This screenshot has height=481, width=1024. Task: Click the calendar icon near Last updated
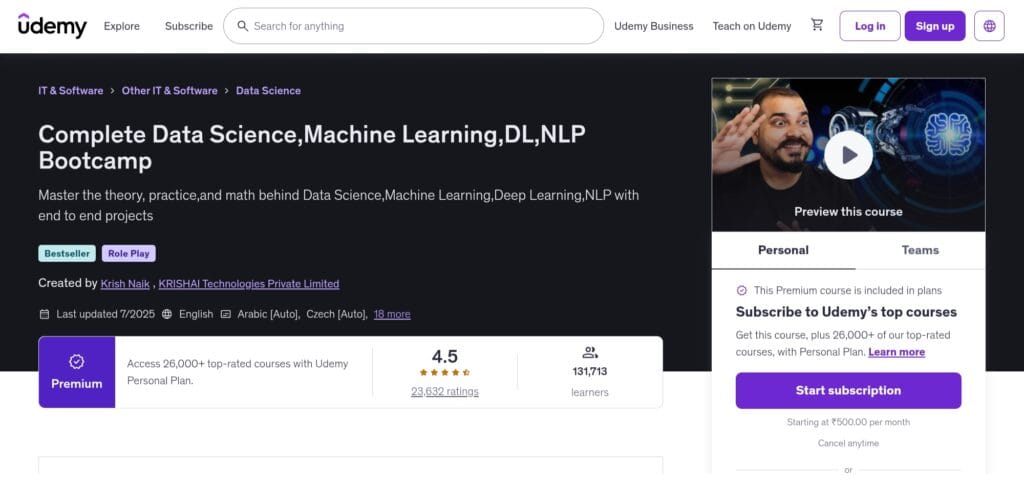pyautogui.click(x=44, y=314)
